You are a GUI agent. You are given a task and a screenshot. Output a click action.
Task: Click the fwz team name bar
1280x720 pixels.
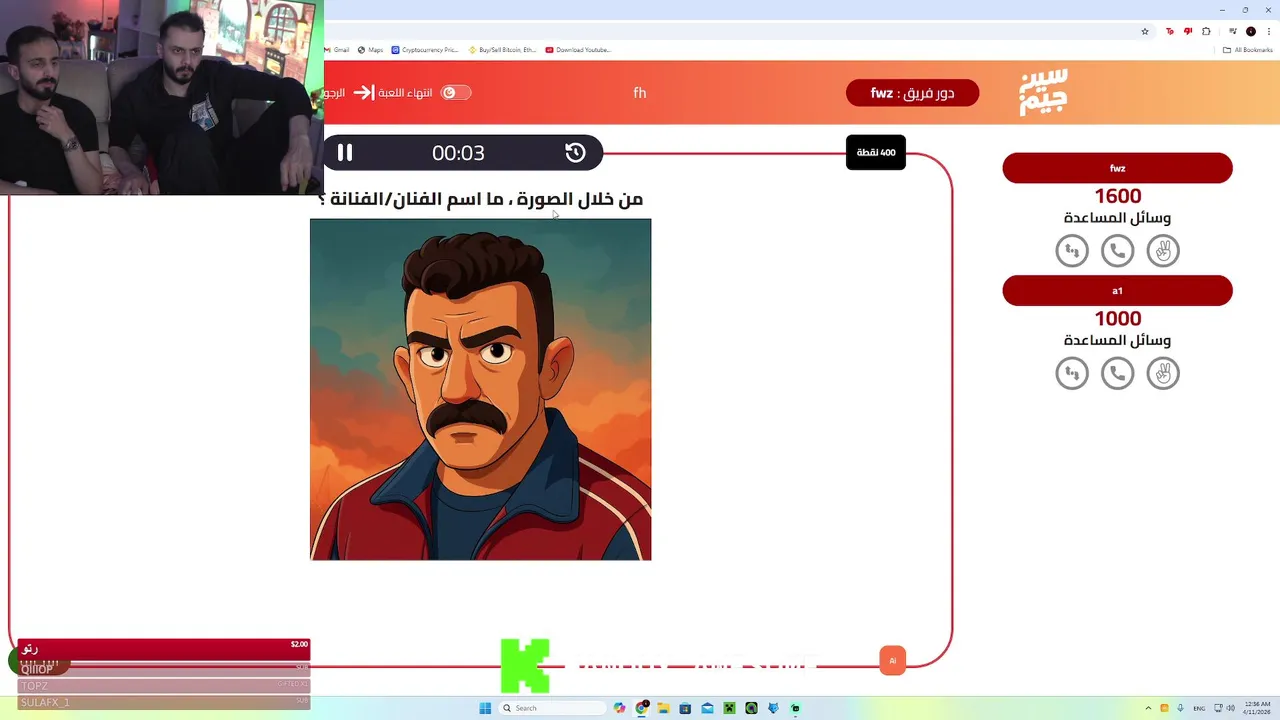click(x=1117, y=168)
